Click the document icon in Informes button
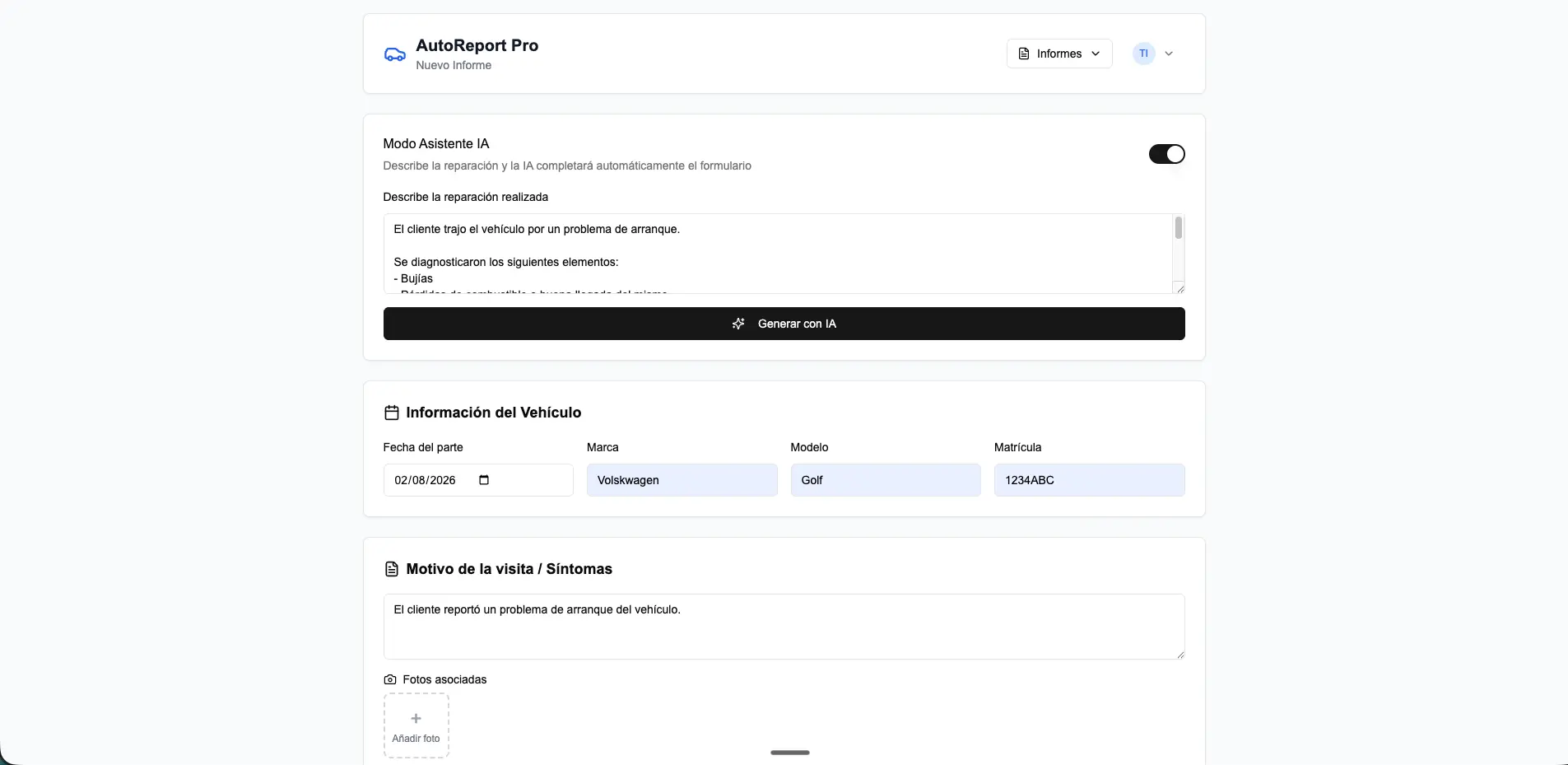 tap(1024, 54)
